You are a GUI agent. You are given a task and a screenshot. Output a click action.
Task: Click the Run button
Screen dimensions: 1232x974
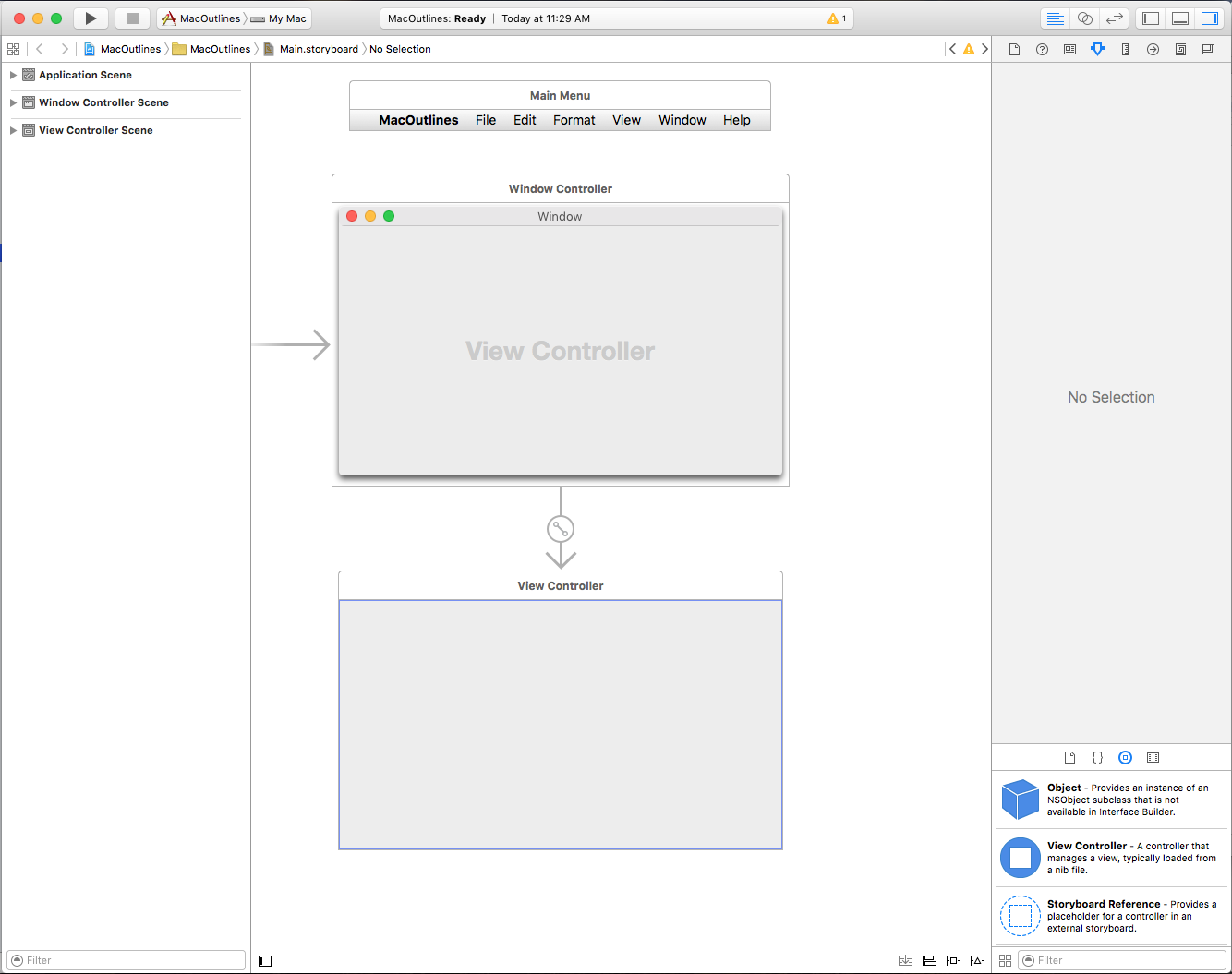pyautogui.click(x=90, y=18)
